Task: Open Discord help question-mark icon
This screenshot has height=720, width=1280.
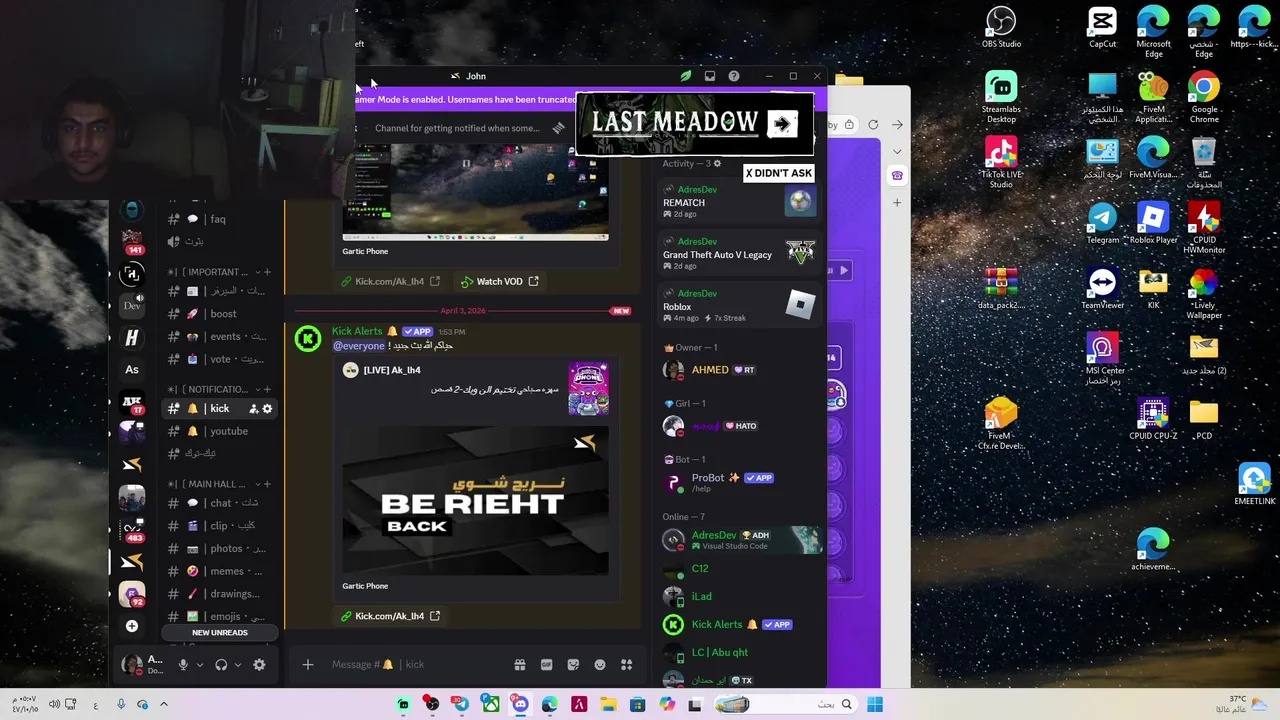Action: pyautogui.click(x=734, y=76)
